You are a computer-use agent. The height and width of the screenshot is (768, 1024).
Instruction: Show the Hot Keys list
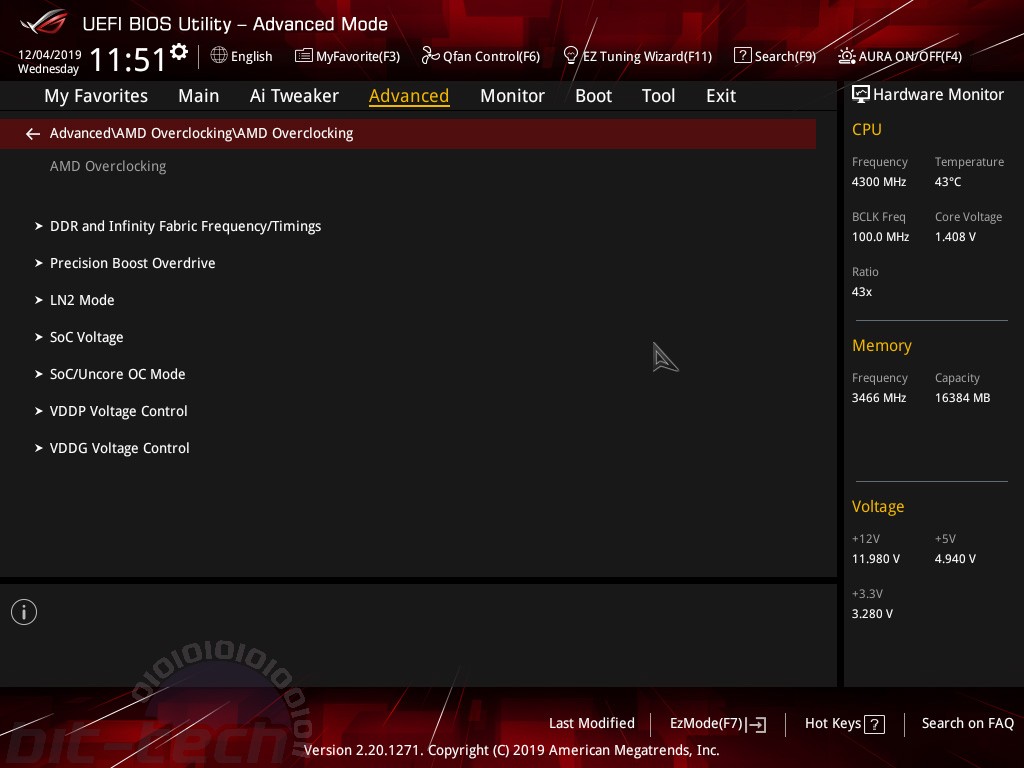click(833, 724)
